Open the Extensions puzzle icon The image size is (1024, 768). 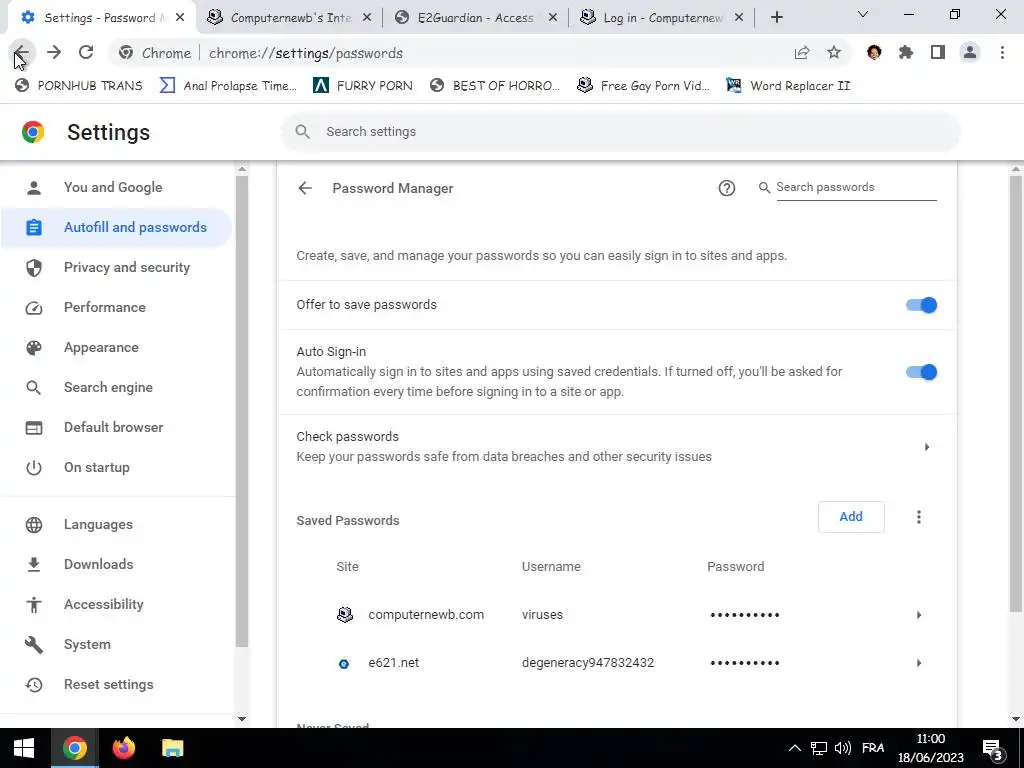point(906,53)
